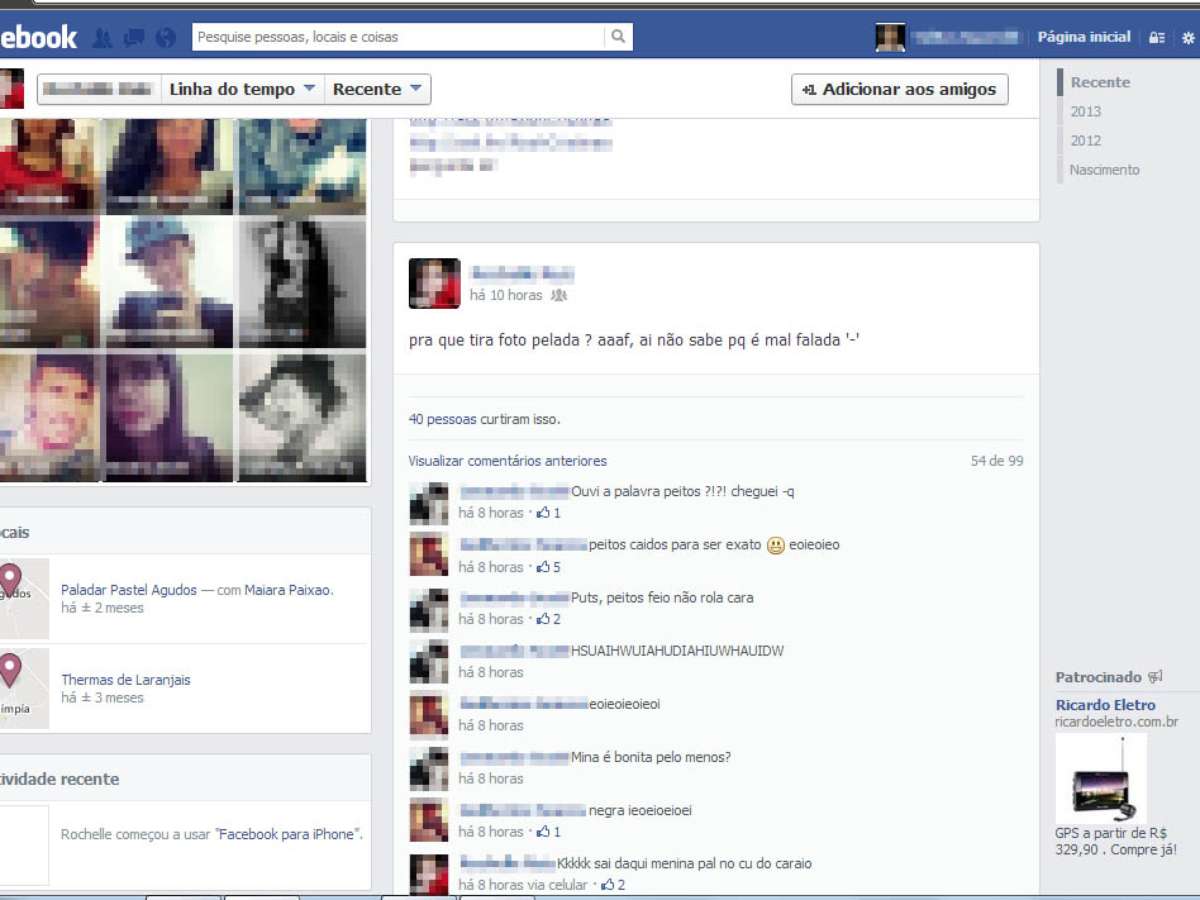Focus the "Pesquise pessoas, locais e coisas" search field
This screenshot has width=1200, height=900.
coord(400,37)
